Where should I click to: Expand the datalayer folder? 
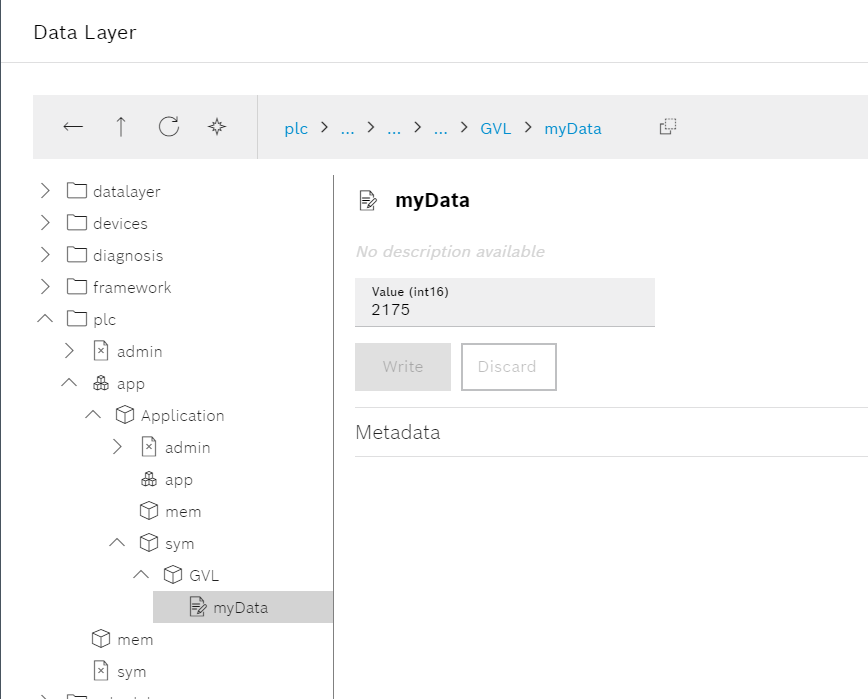45,191
